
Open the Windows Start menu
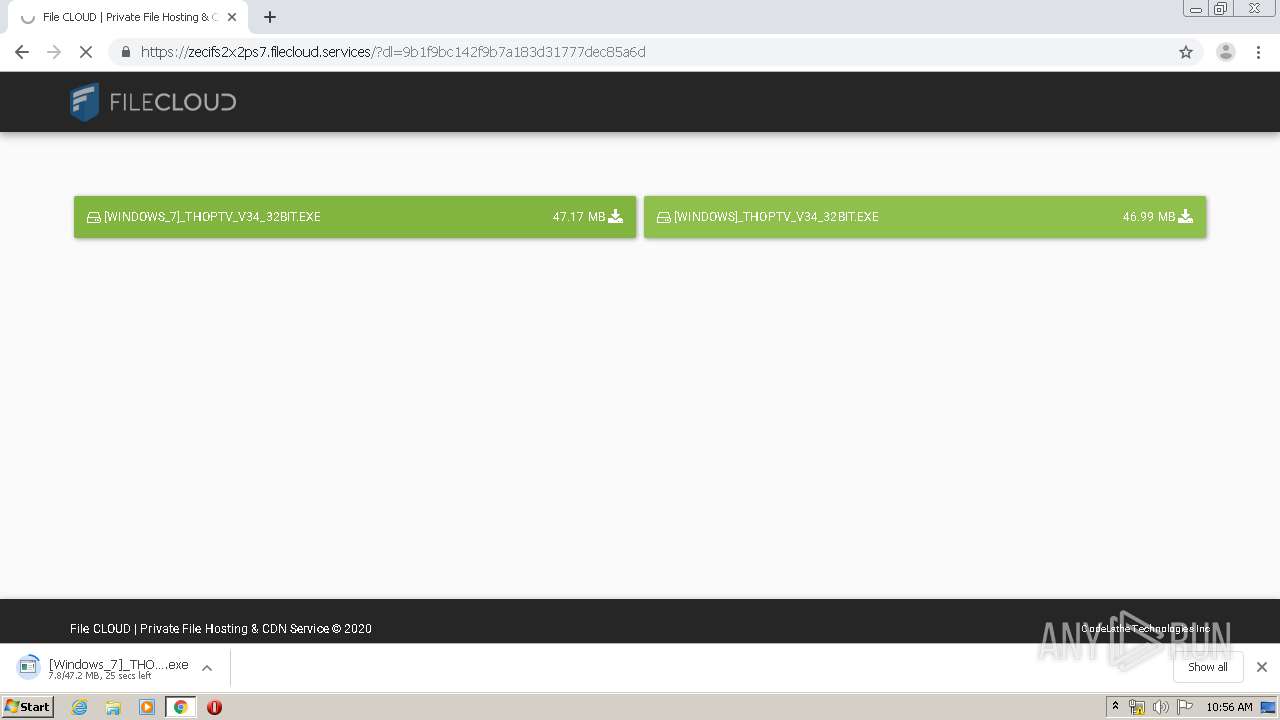tap(28, 707)
